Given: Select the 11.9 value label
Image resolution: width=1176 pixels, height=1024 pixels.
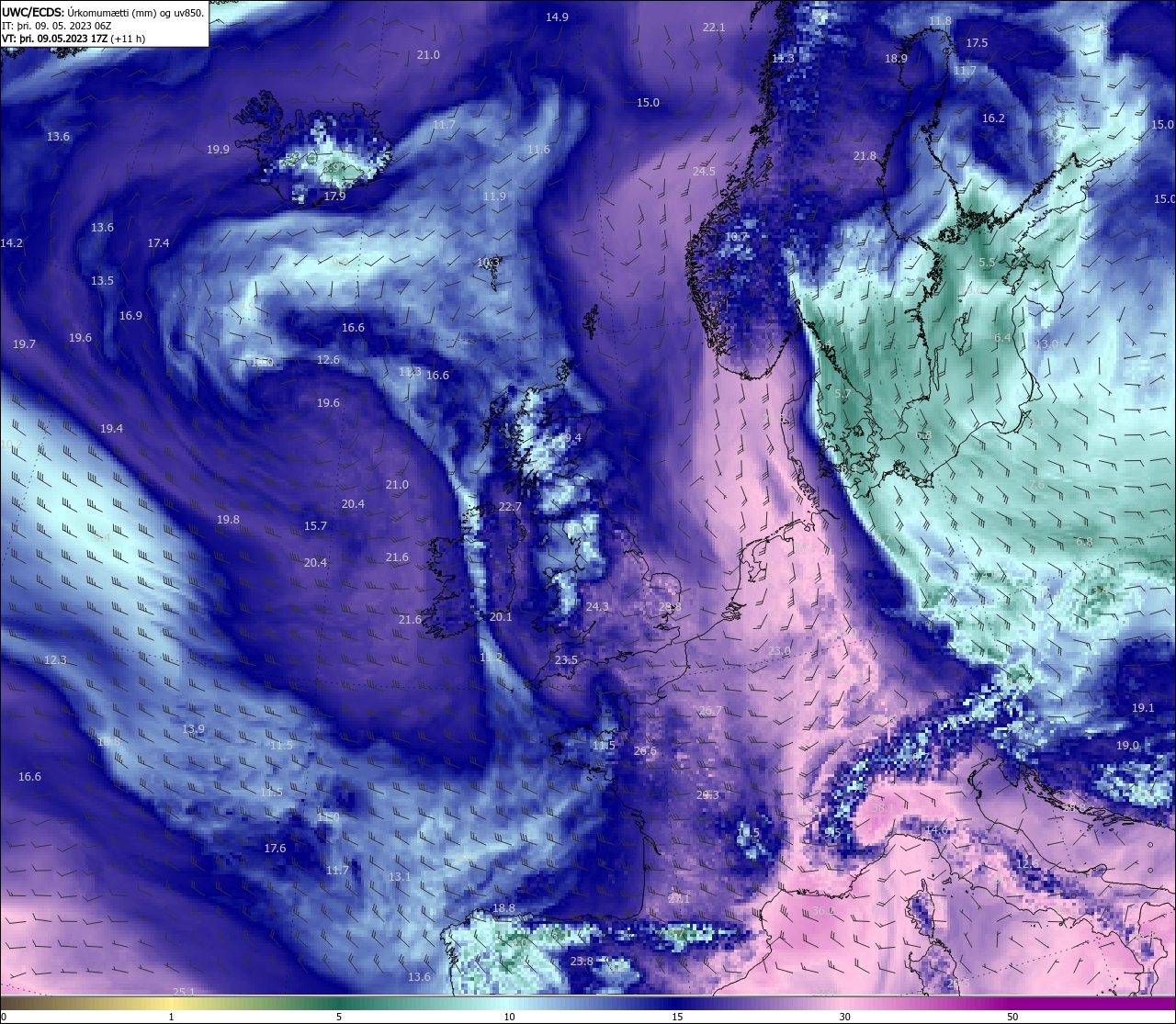Looking at the screenshot, I should point(494,197).
